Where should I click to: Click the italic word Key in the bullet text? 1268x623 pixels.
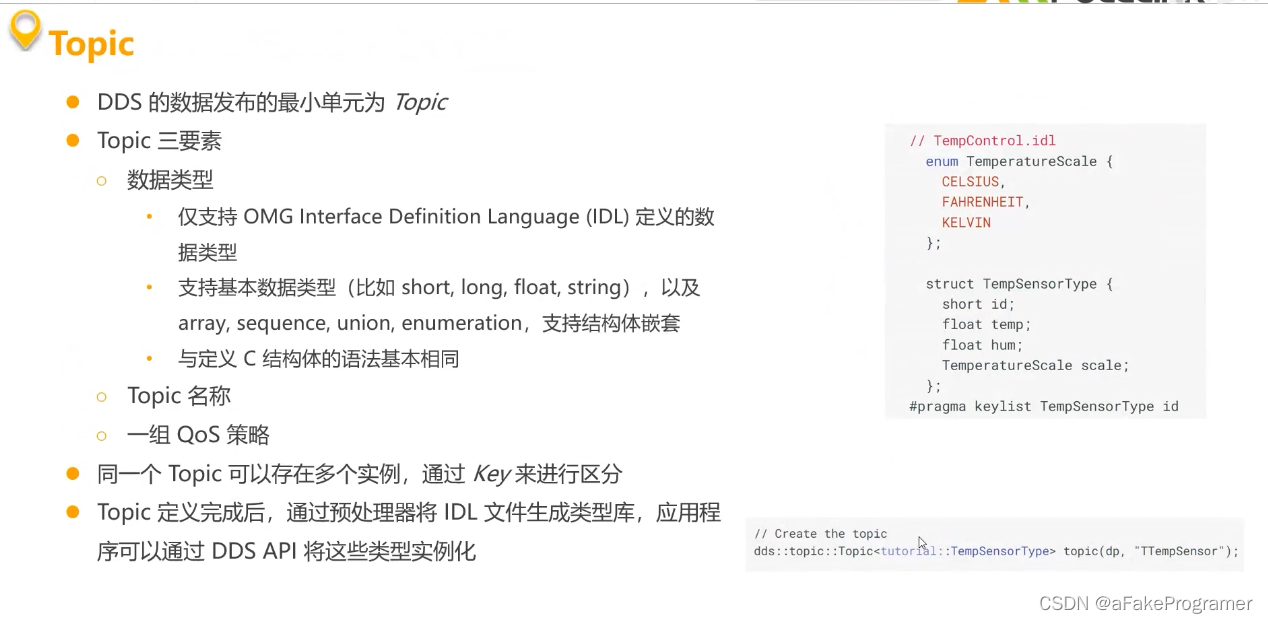click(491, 473)
